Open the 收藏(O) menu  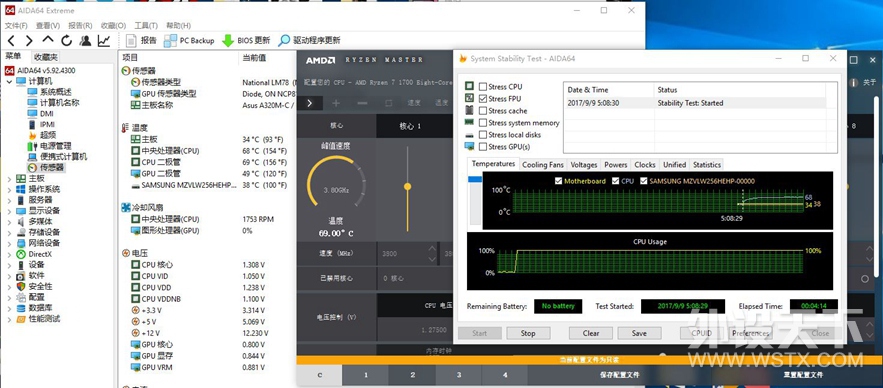pyautogui.click(x=113, y=25)
